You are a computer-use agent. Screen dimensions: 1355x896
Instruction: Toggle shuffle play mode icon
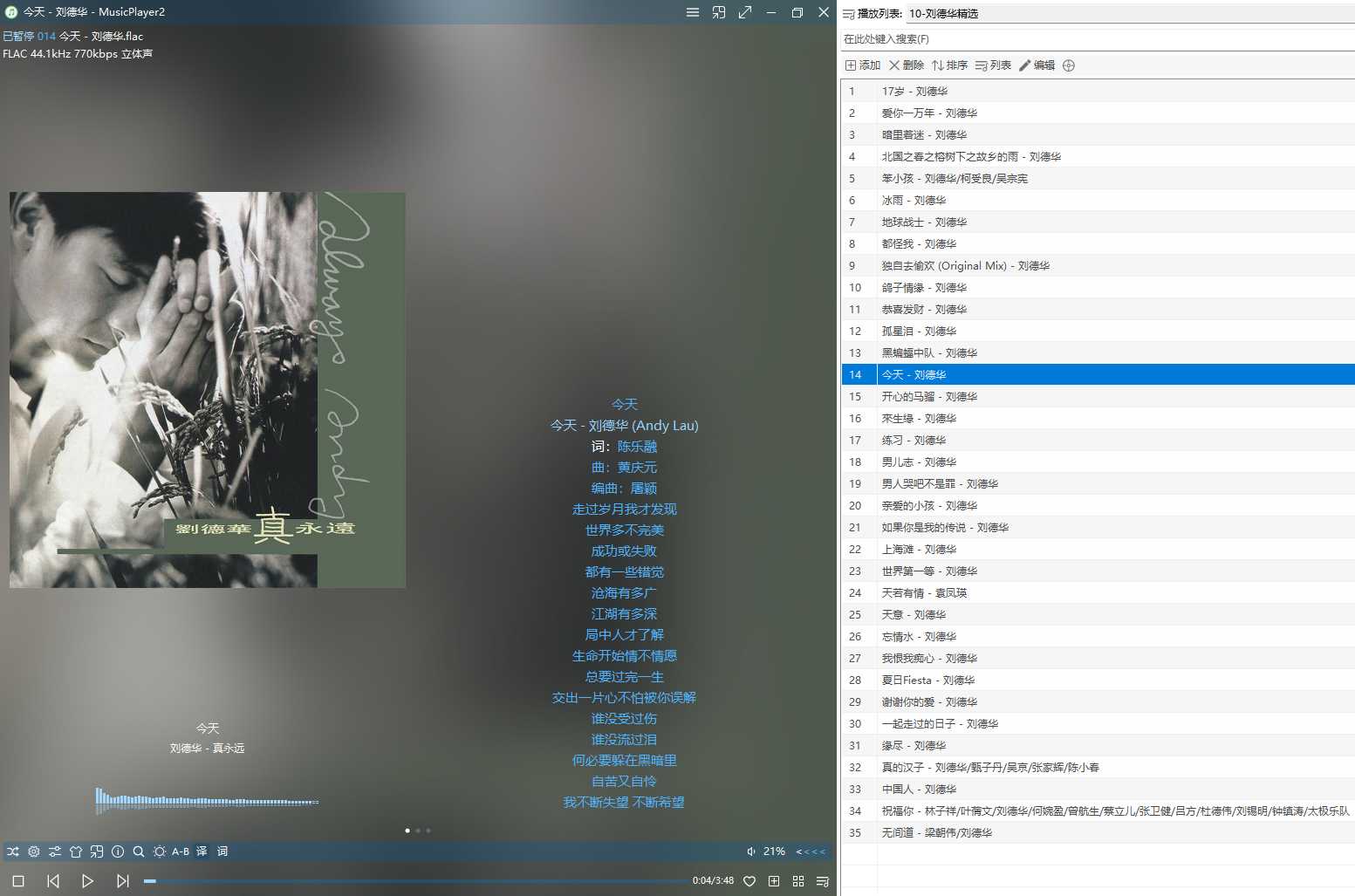[x=12, y=852]
